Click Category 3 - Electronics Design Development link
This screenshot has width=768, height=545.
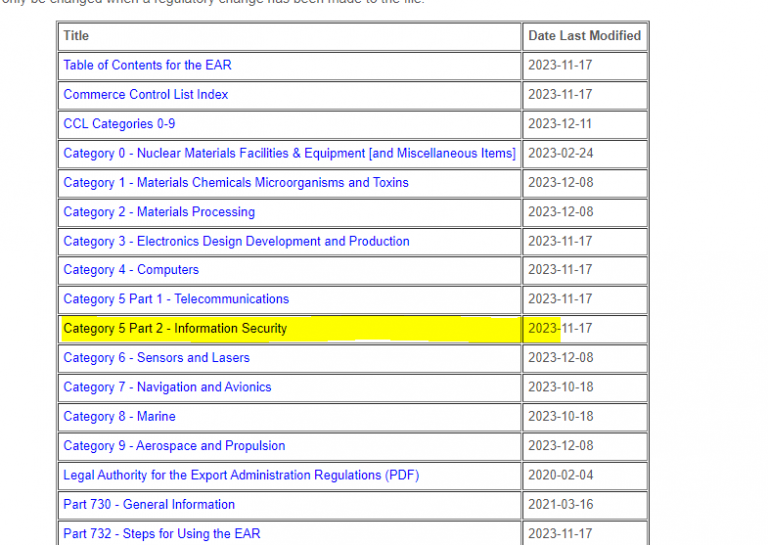pos(236,241)
